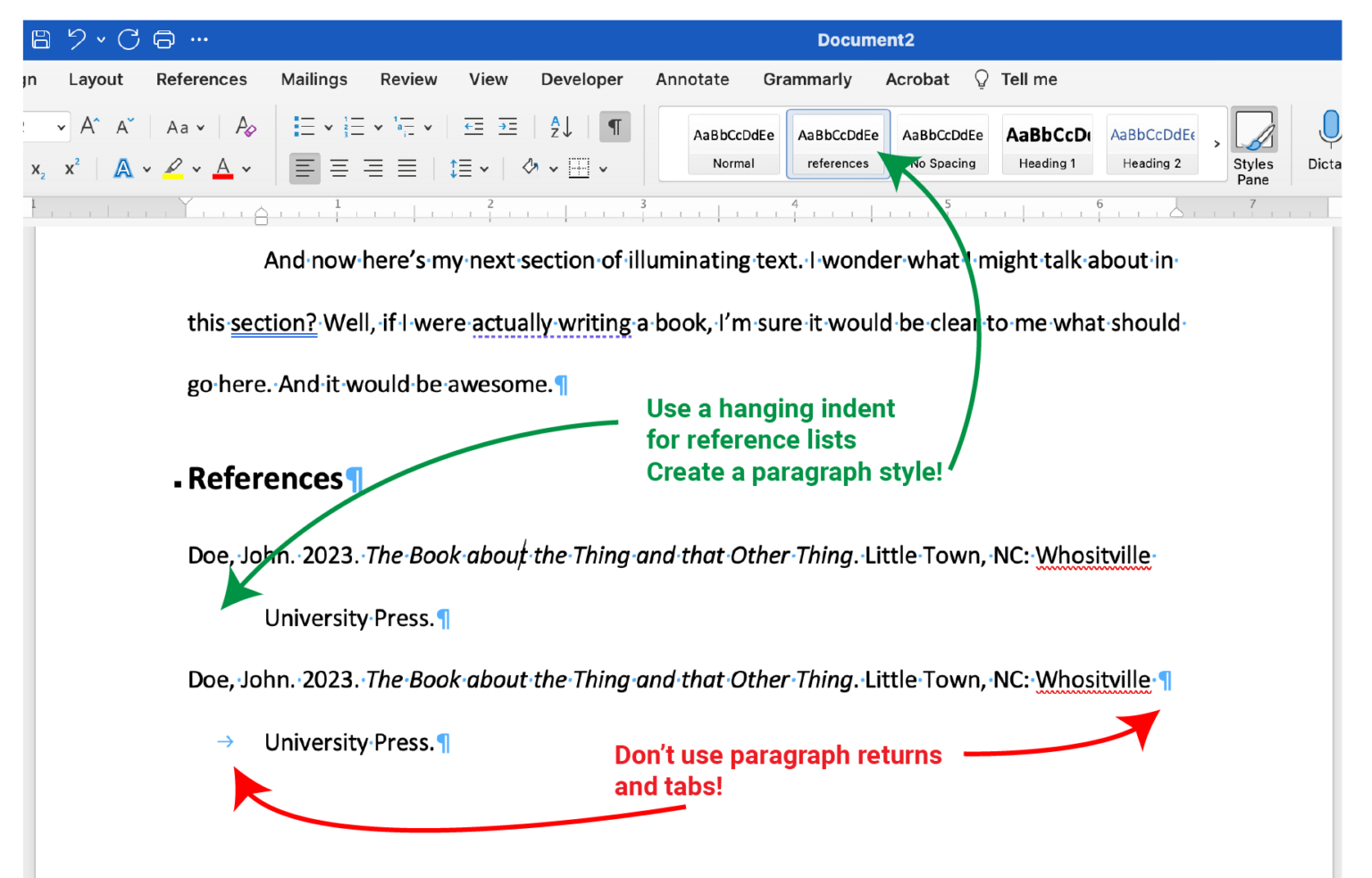1372x878 pixels.
Task: Switch to the References ribbon tab
Action: coord(202,79)
